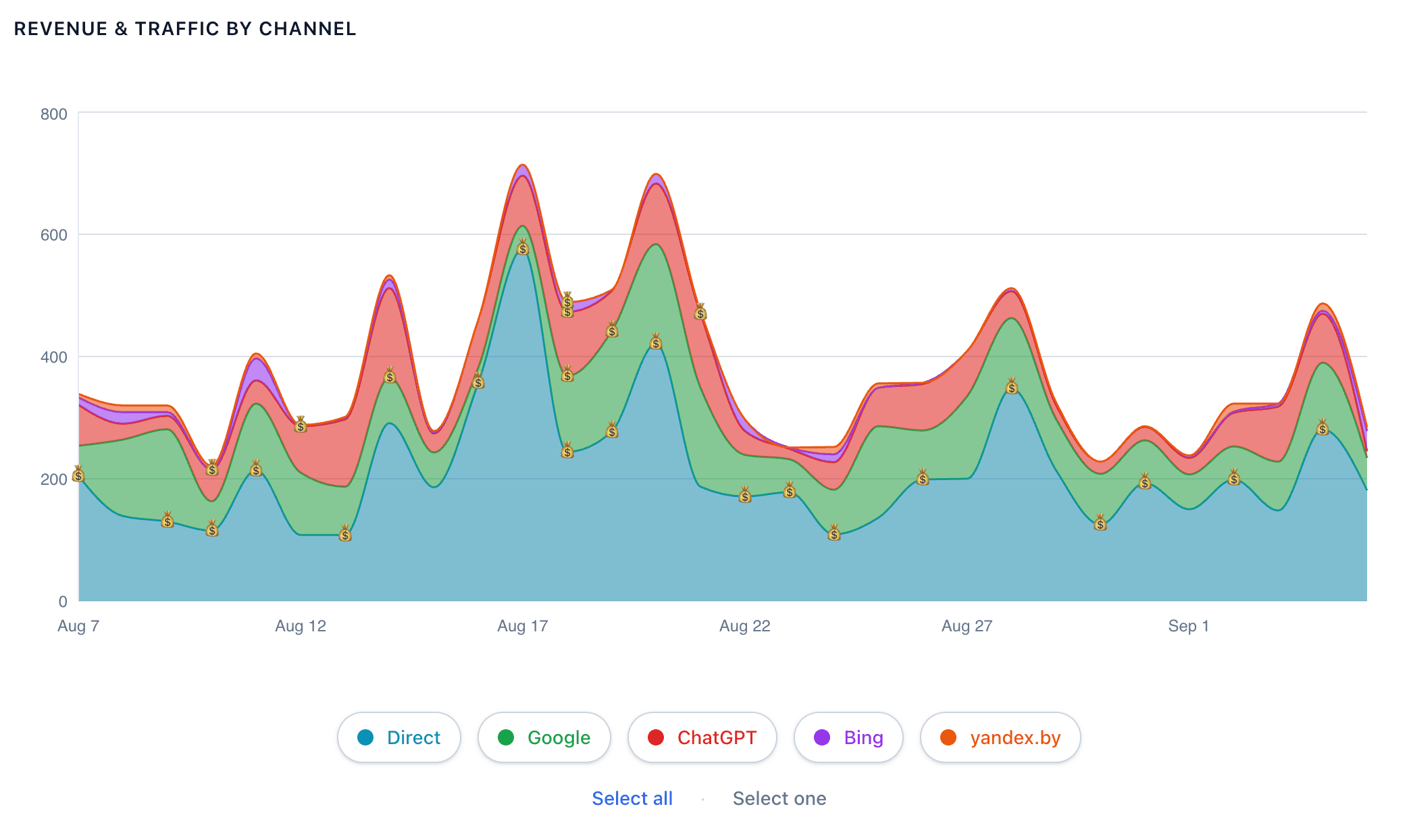This screenshot has width=1413, height=840.
Task: Click the blue Direct legend color dot
Action: tap(365, 737)
